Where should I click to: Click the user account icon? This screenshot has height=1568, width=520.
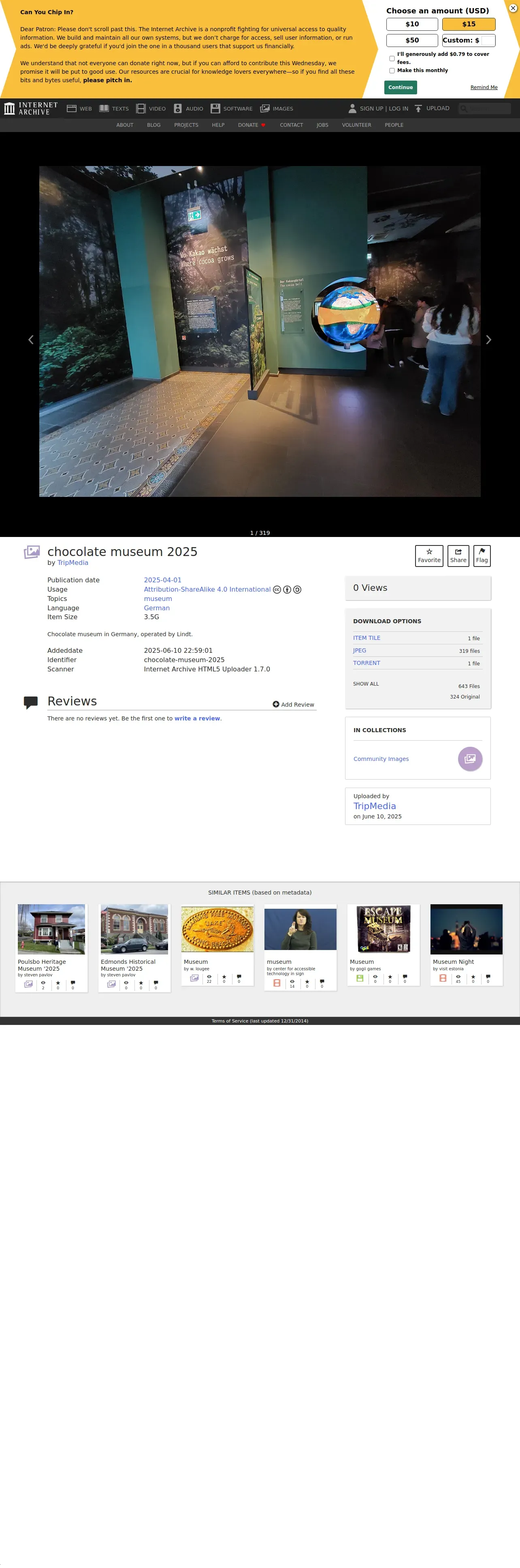pos(352,109)
